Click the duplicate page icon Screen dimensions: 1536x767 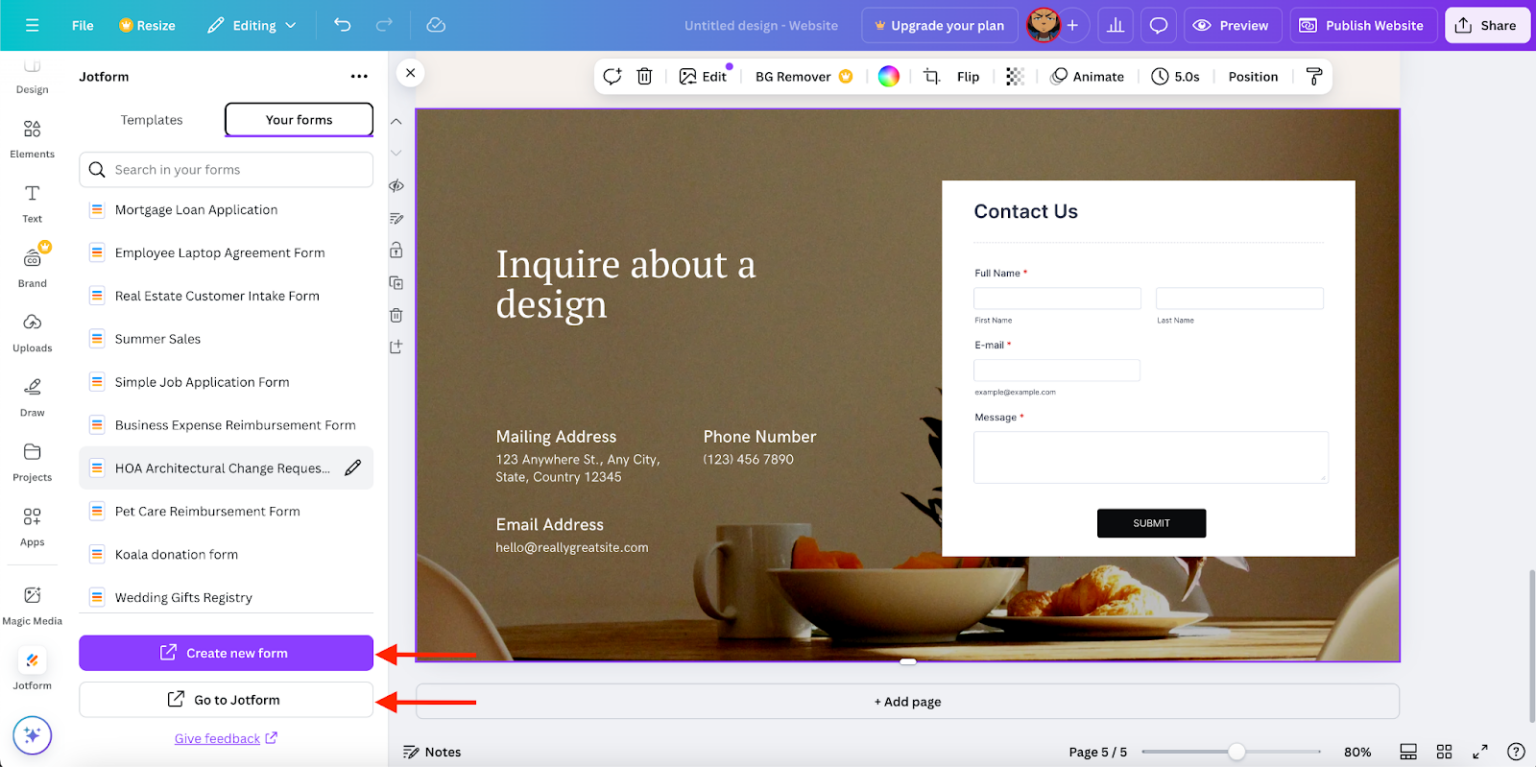pos(396,282)
